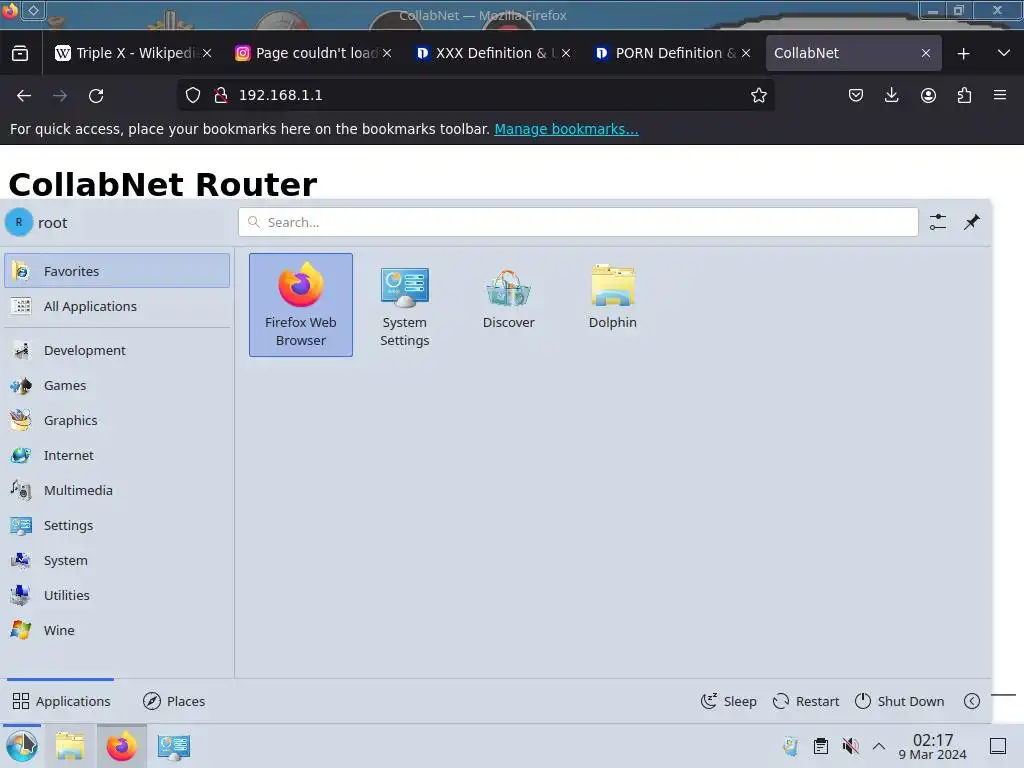The height and width of the screenshot is (768, 1024).
Task: Open Firefox View tab icon
Action: pos(20,53)
